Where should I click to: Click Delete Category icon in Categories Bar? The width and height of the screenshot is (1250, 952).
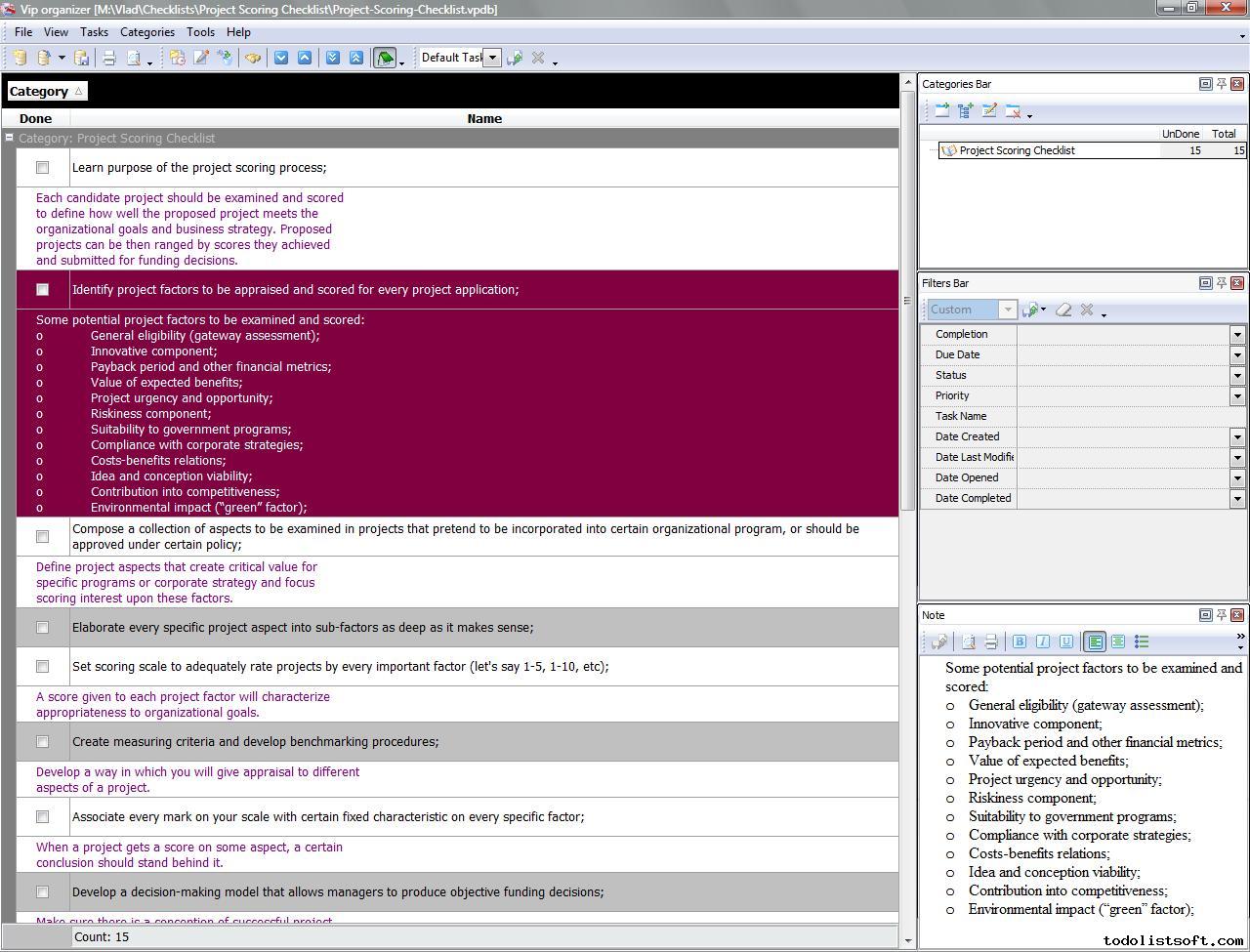click(x=1013, y=111)
